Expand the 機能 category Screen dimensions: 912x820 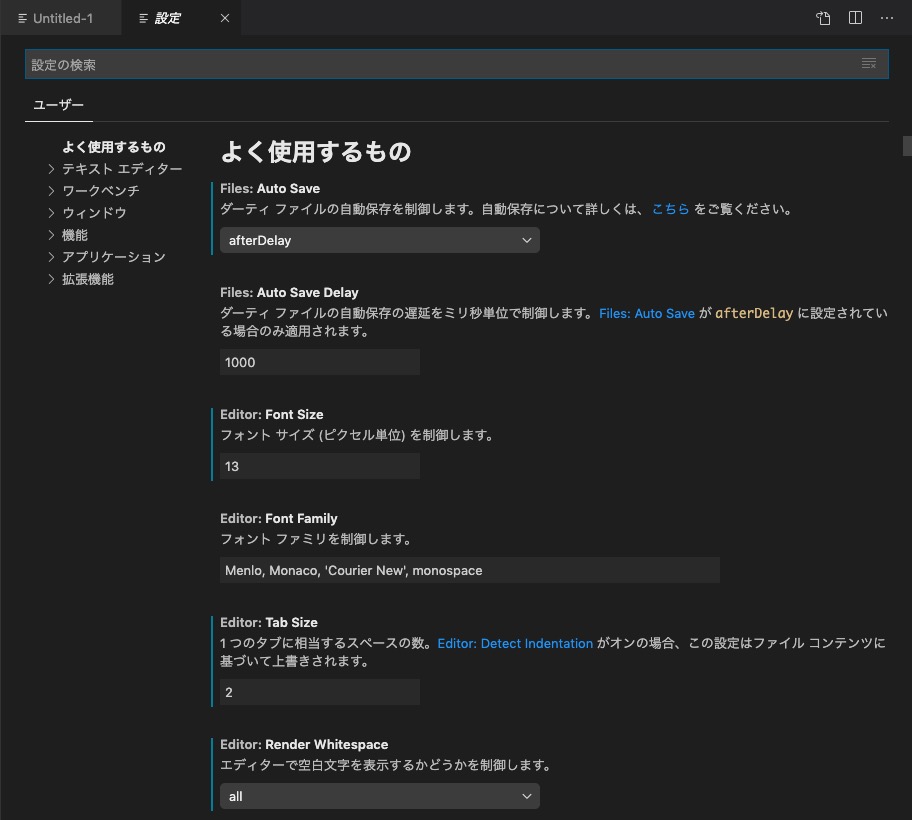pyautogui.click(x=68, y=235)
